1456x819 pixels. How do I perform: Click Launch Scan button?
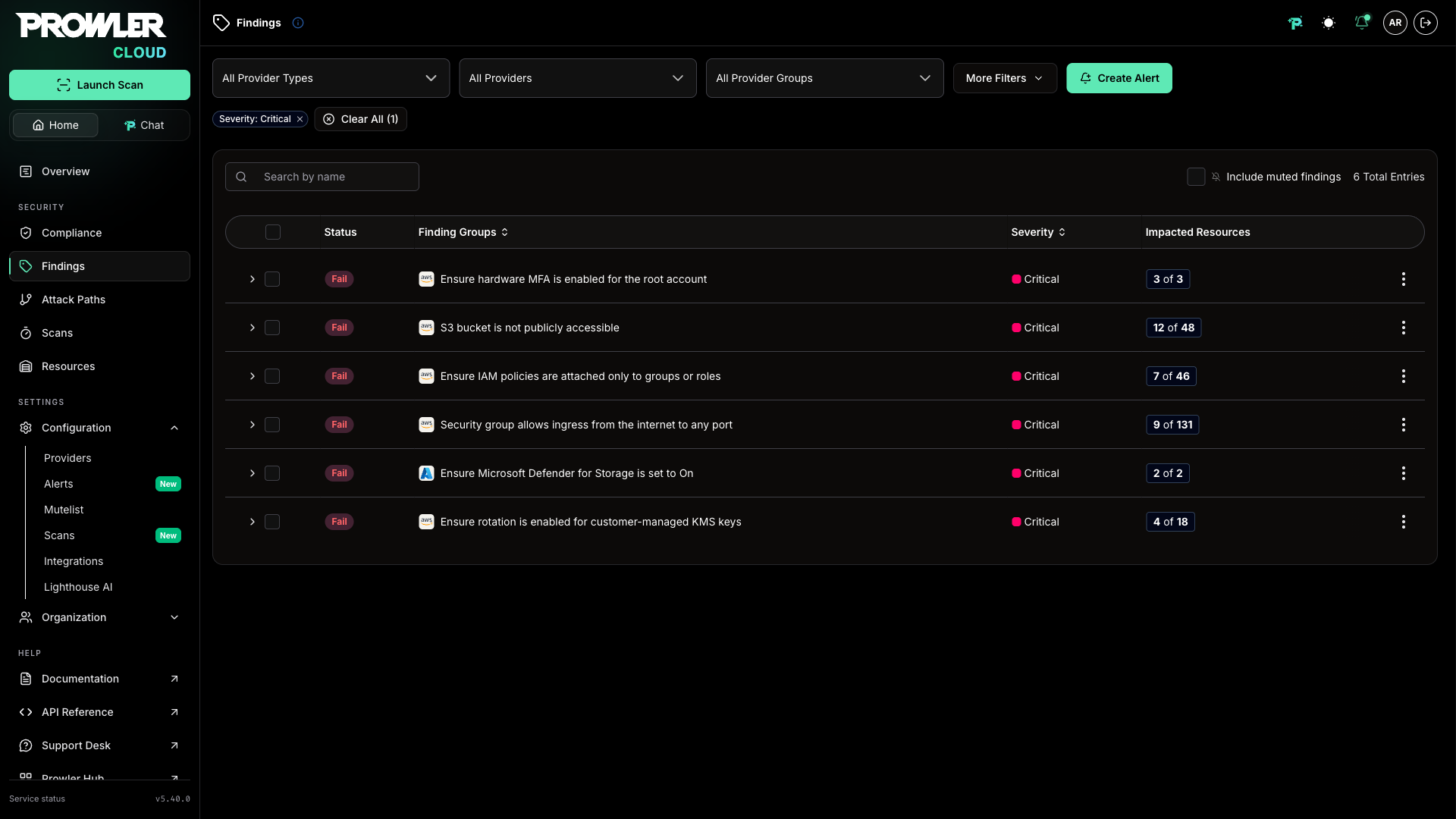coord(99,85)
